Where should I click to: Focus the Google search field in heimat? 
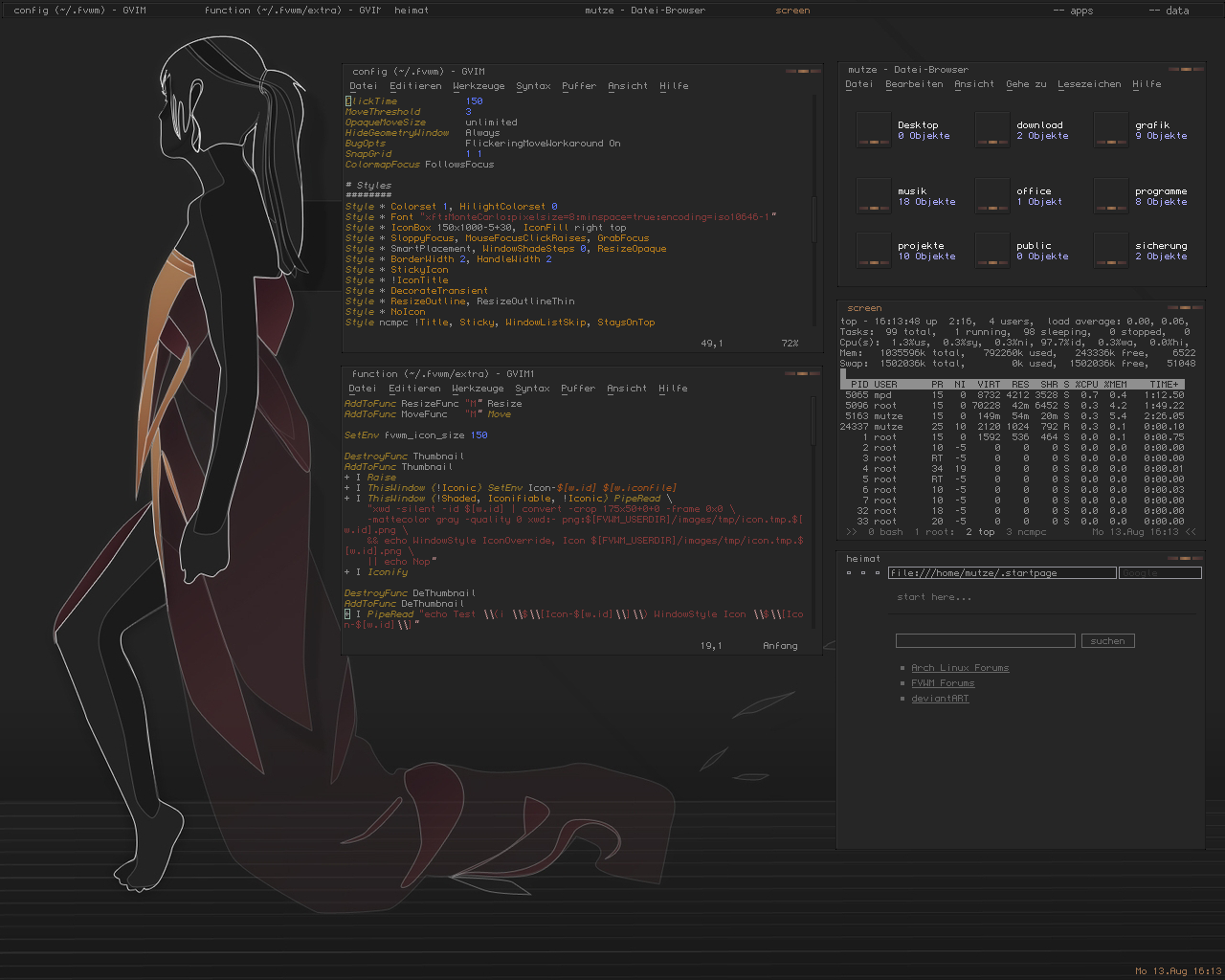1160,573
